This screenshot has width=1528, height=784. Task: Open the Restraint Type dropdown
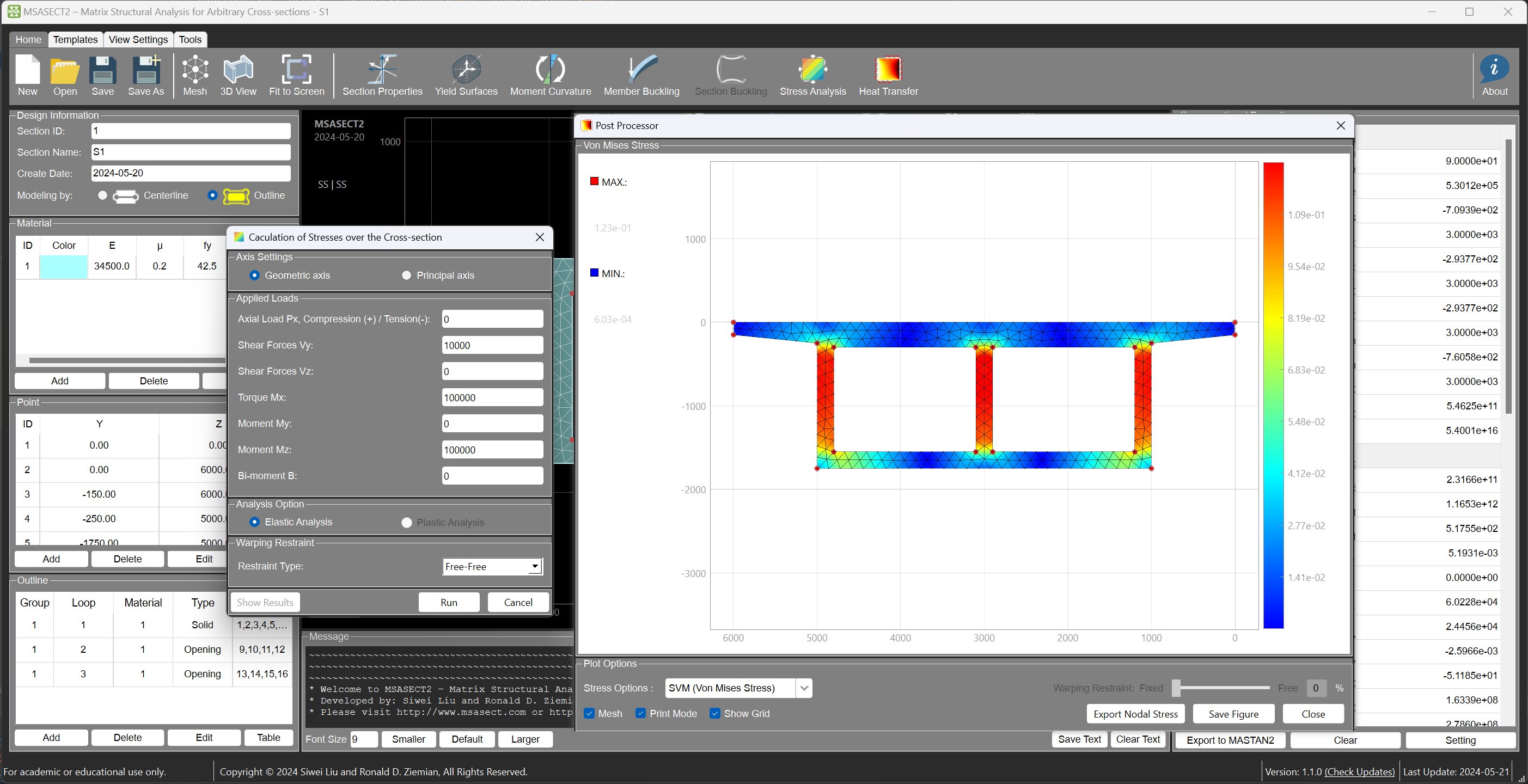pos(492,566)
